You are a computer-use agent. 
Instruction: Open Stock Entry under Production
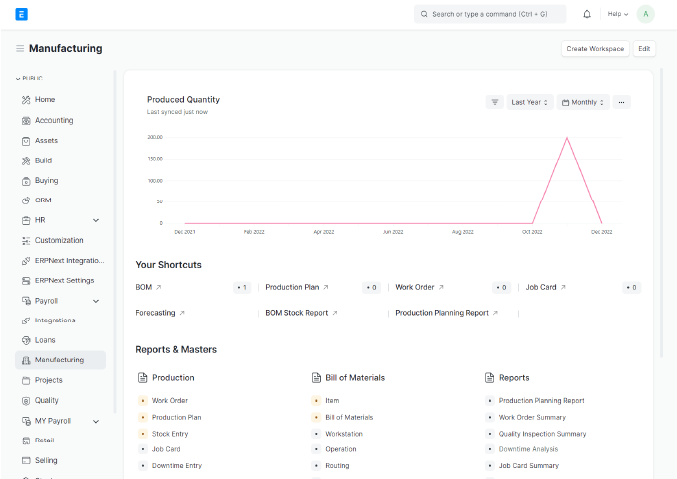tap(170, 434)
